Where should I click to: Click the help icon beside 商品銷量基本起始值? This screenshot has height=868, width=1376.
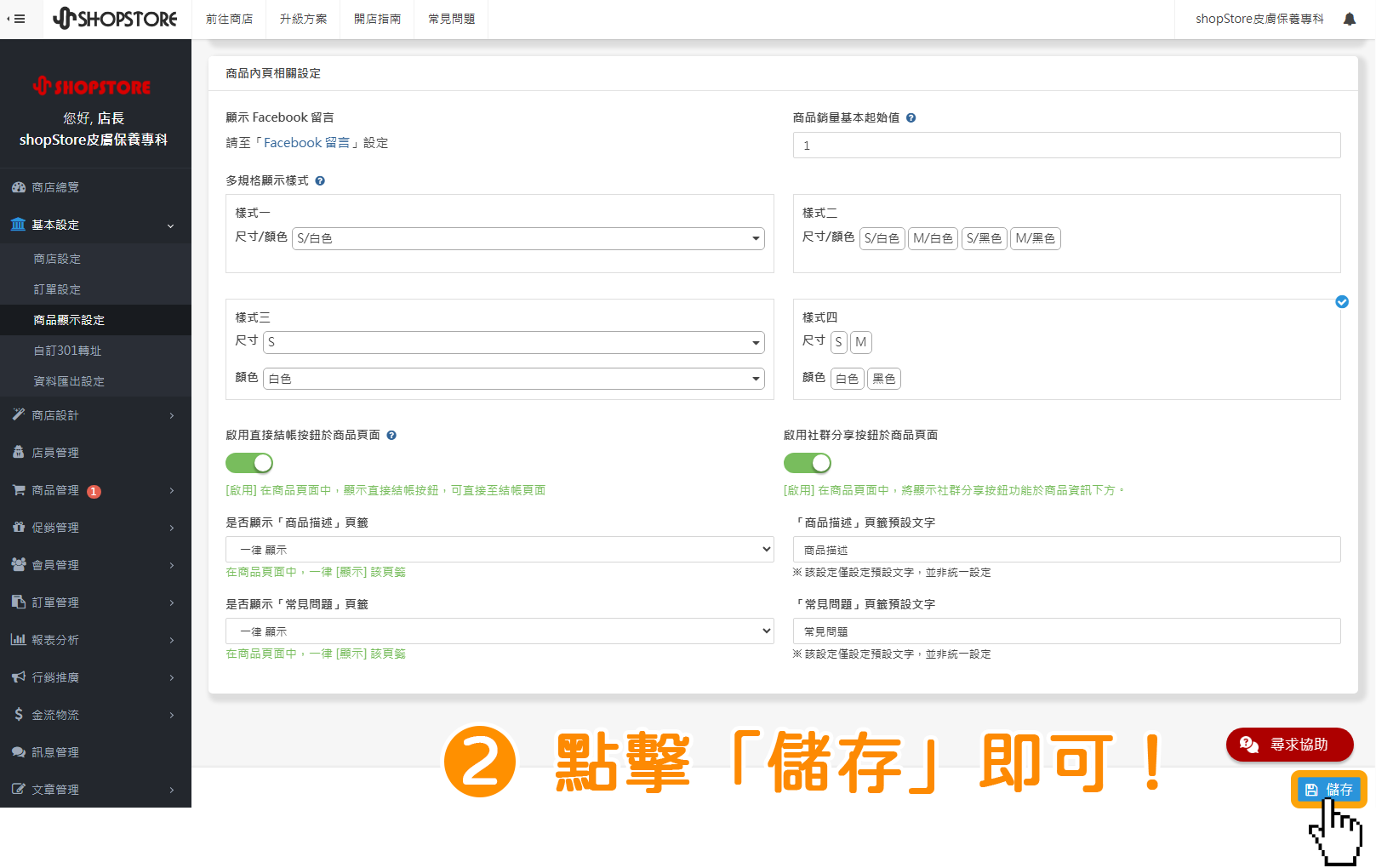pos(911,117)
